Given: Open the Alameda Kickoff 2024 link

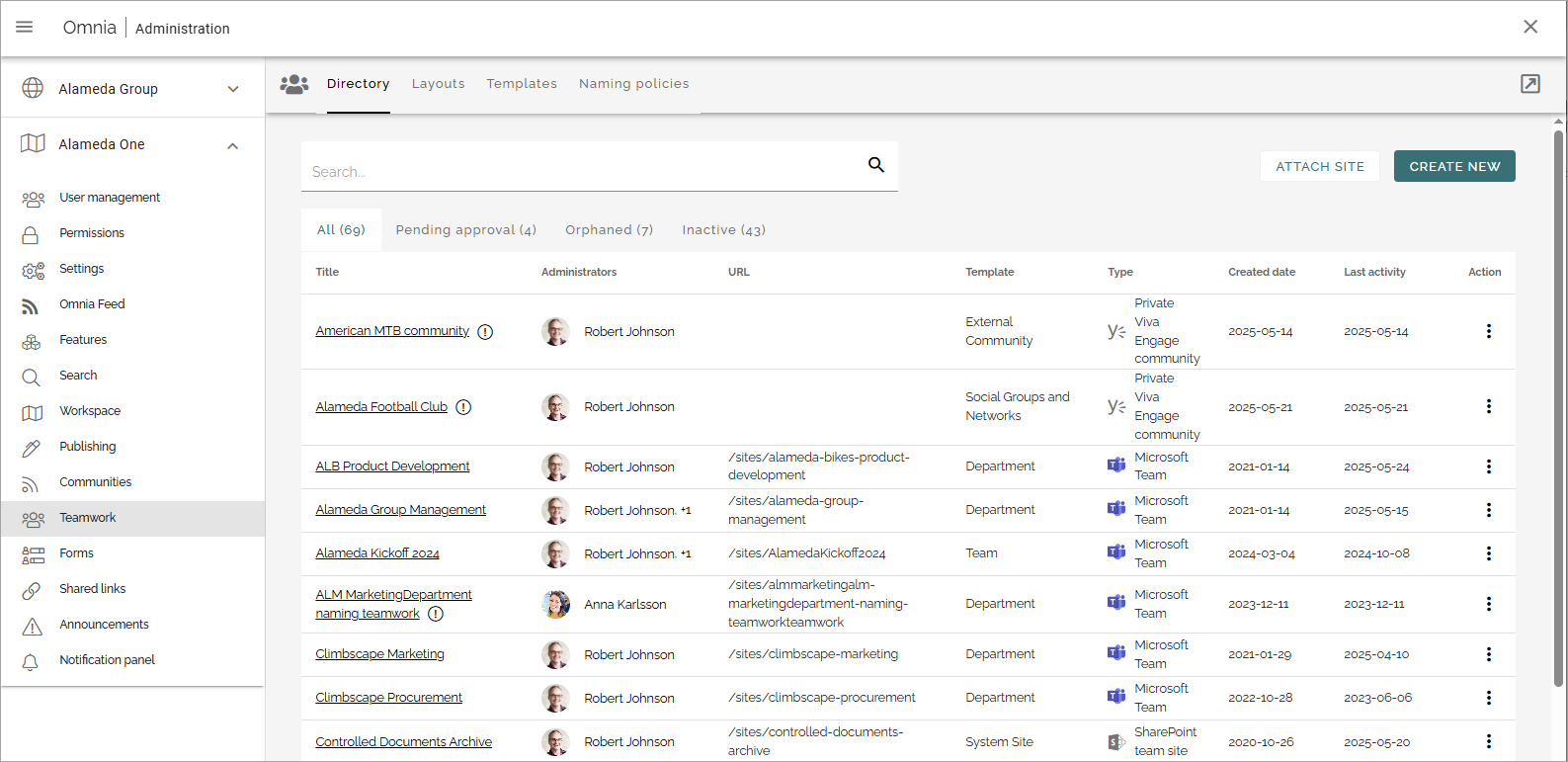Looking at the screenshot, I should click(x=377, y=553).
